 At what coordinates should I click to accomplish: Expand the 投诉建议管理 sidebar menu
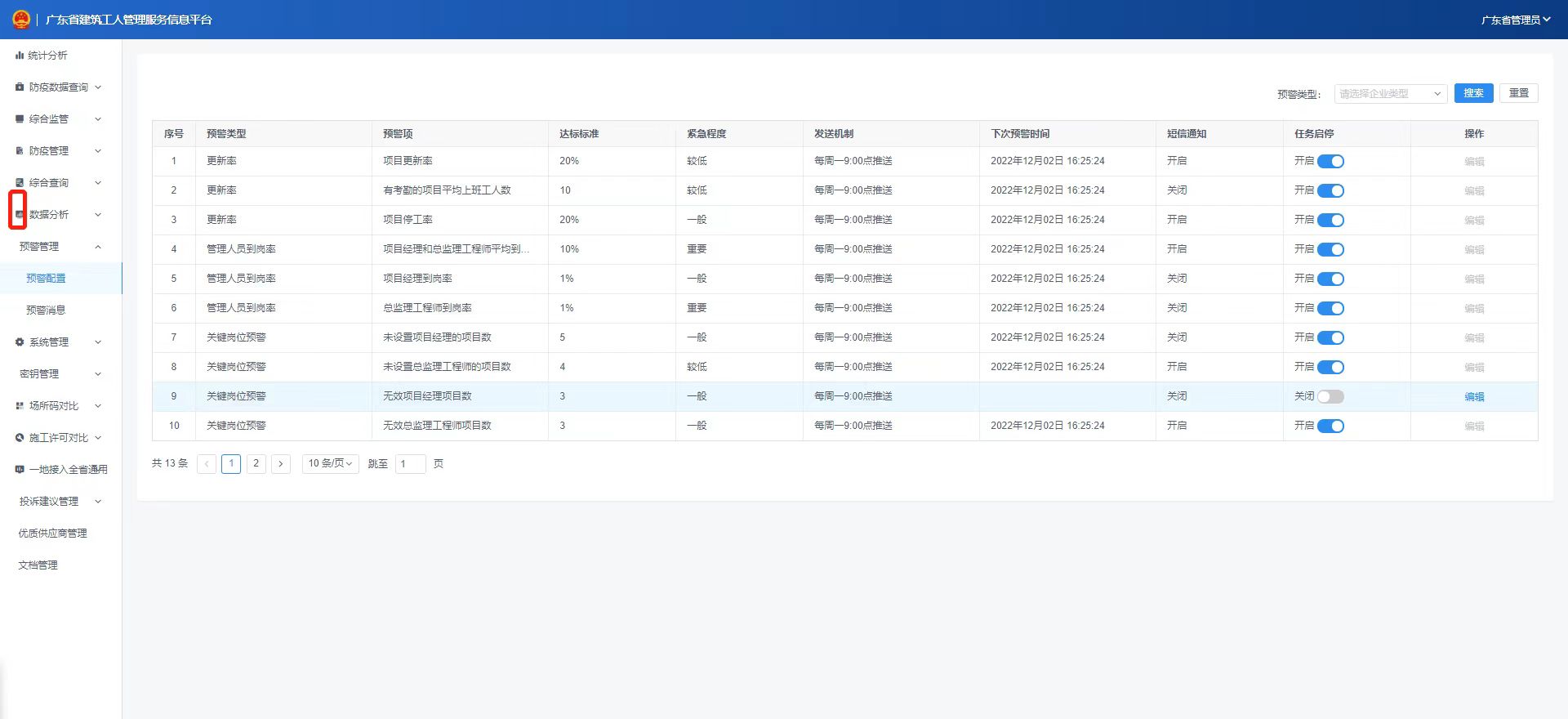[x=60, y=502]
